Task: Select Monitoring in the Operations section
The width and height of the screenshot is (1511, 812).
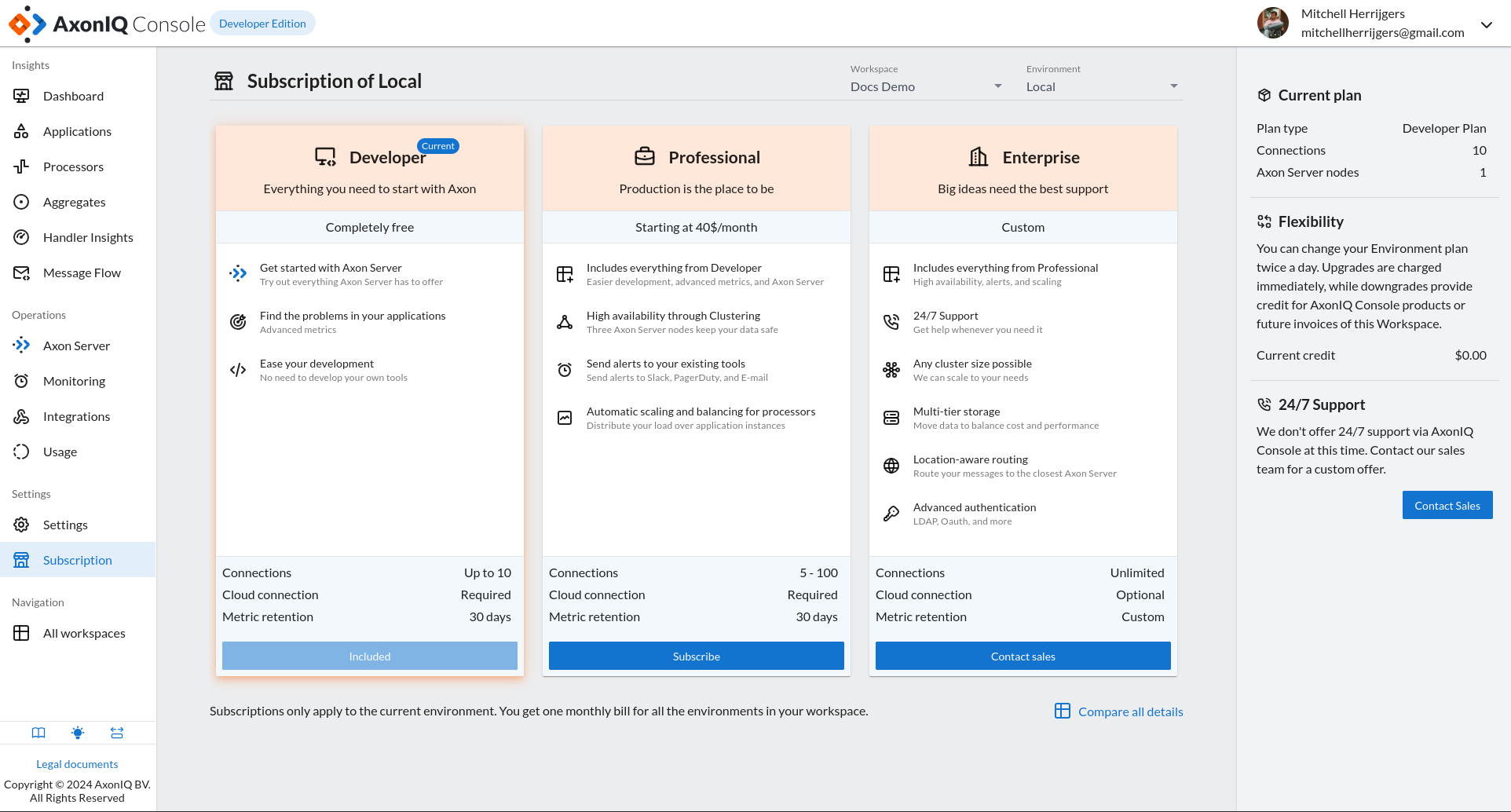Action: click(x=78, y=381)
